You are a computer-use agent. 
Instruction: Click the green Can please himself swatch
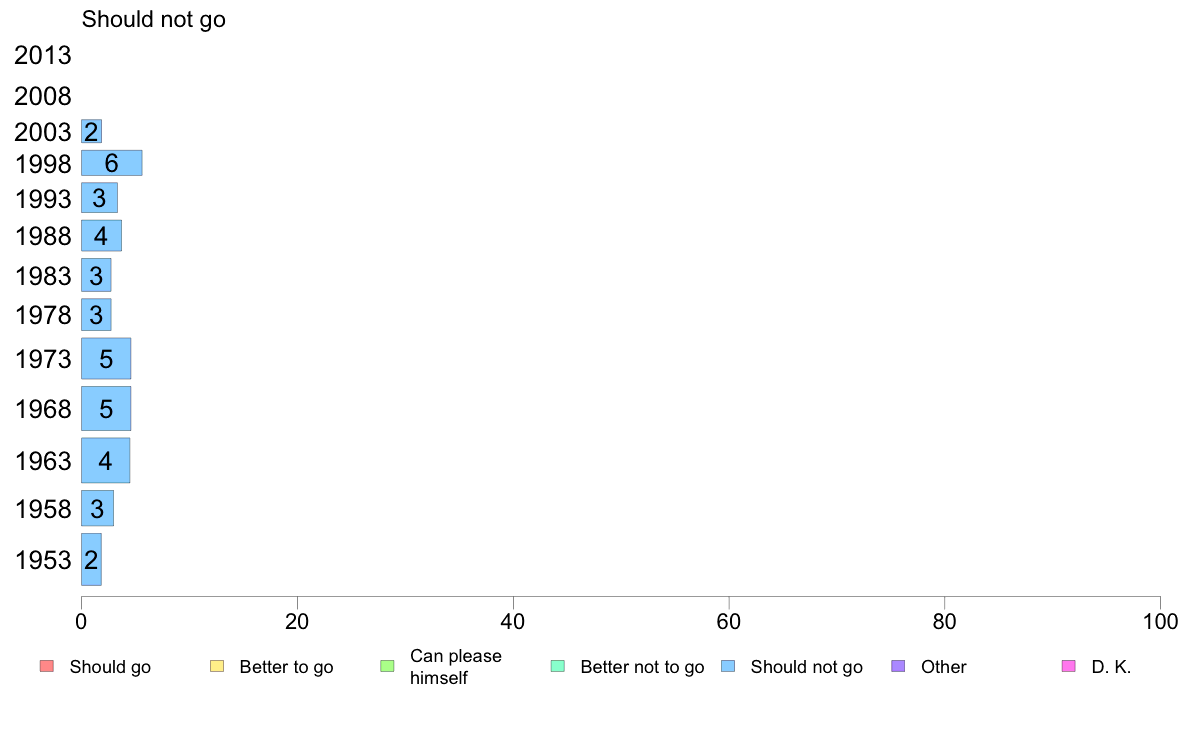point(387,666)
